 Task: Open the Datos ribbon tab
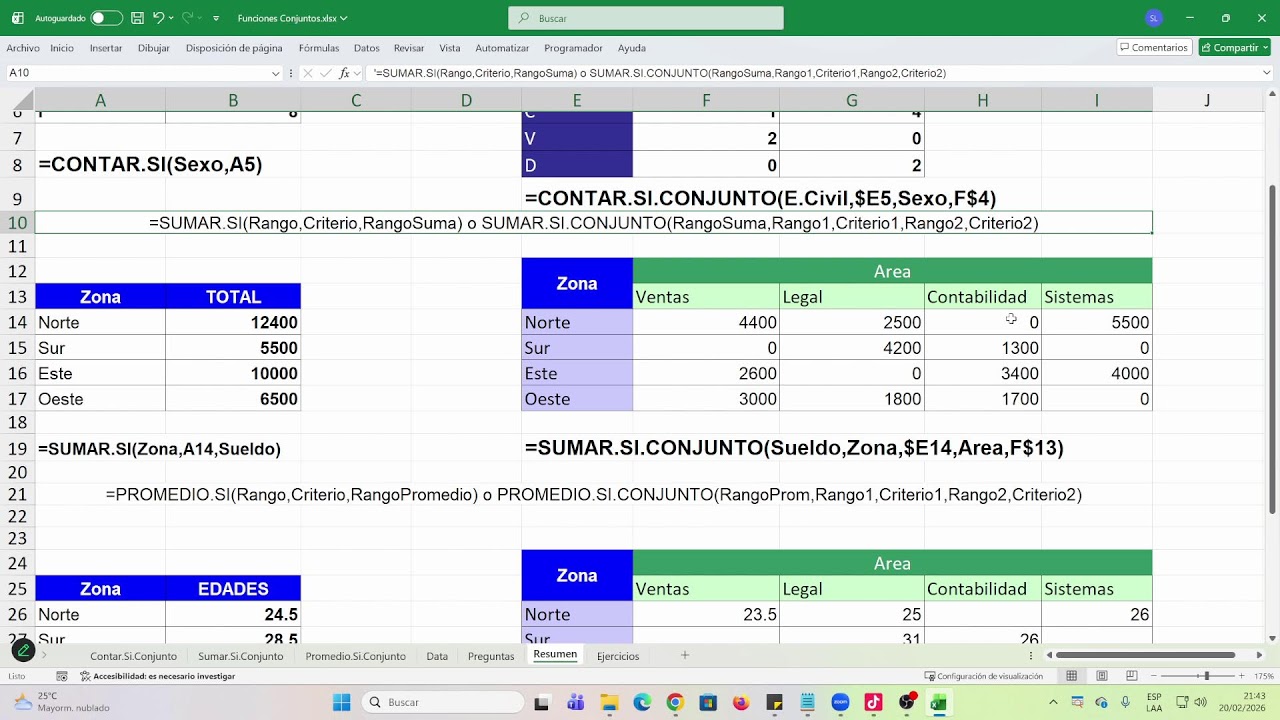coord(367,48)
